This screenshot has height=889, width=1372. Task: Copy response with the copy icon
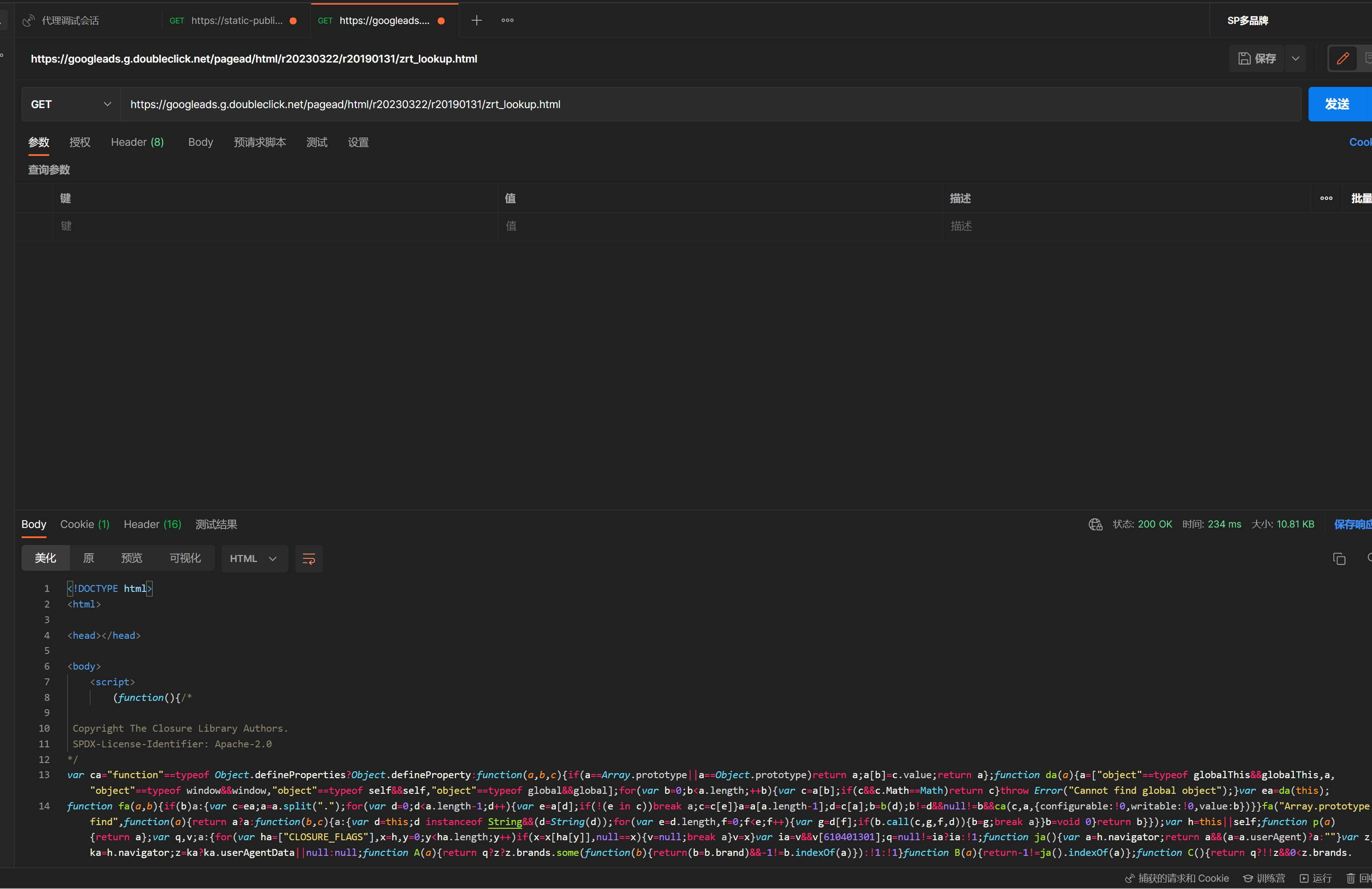pos(1339,559)
